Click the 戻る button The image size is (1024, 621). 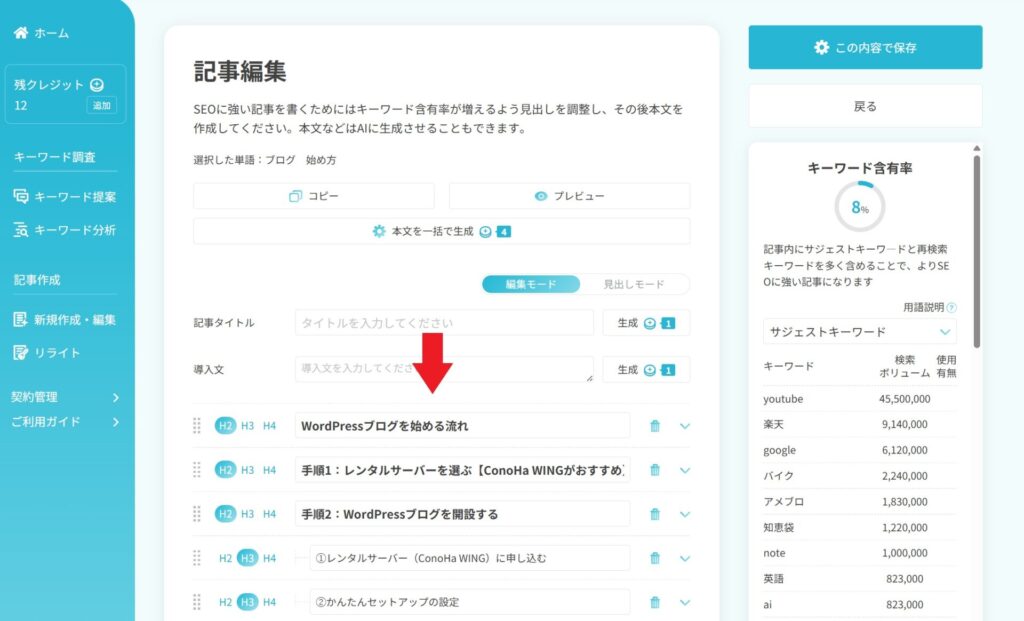pos(864,105)
